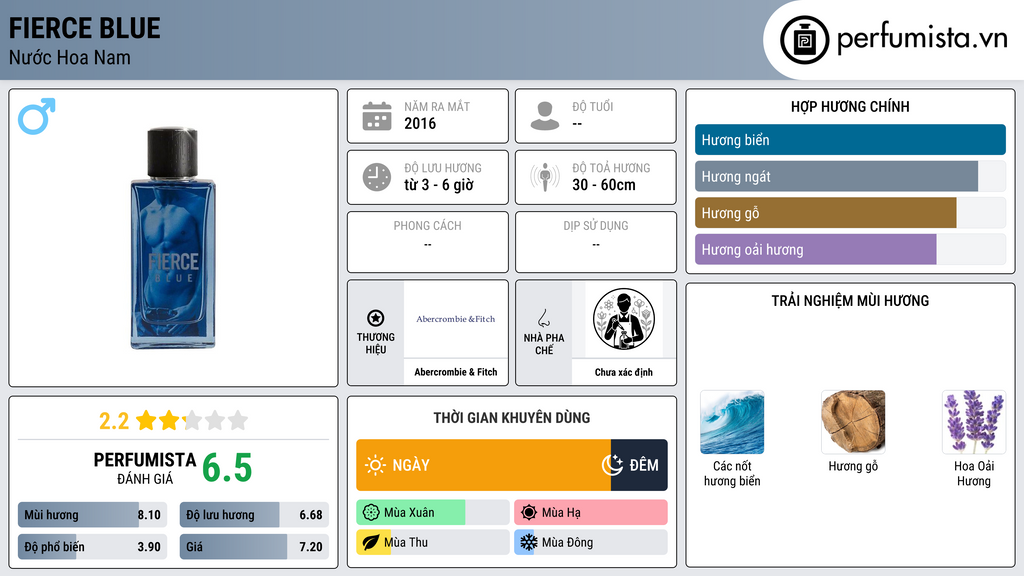
Task: Click the moon icon in Đêm bar
Action: 613,465
